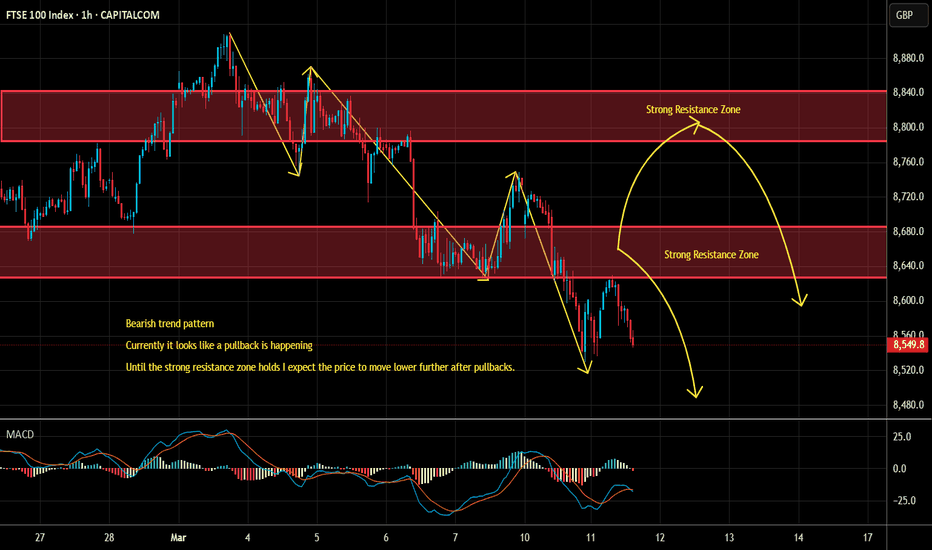This screenshot has width=932, height=550.
Task: Click the 11 date on the time axis
Action: [x=590, y=538]
